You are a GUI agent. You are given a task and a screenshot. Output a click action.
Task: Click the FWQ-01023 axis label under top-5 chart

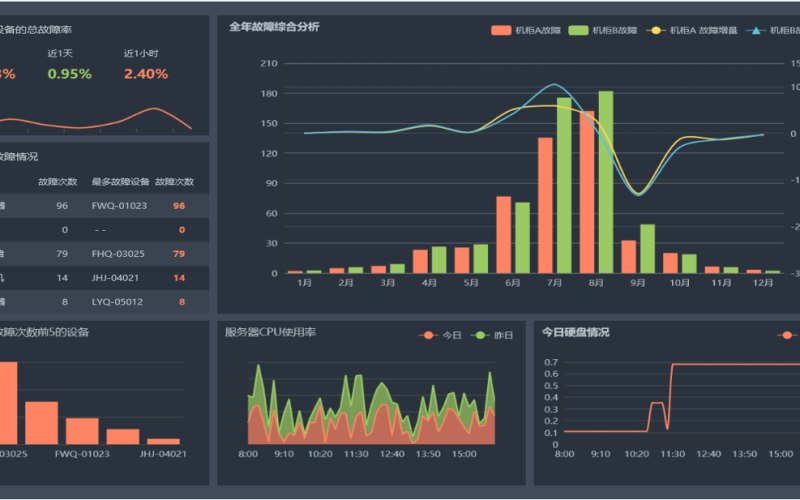click(x=82, y=454)
